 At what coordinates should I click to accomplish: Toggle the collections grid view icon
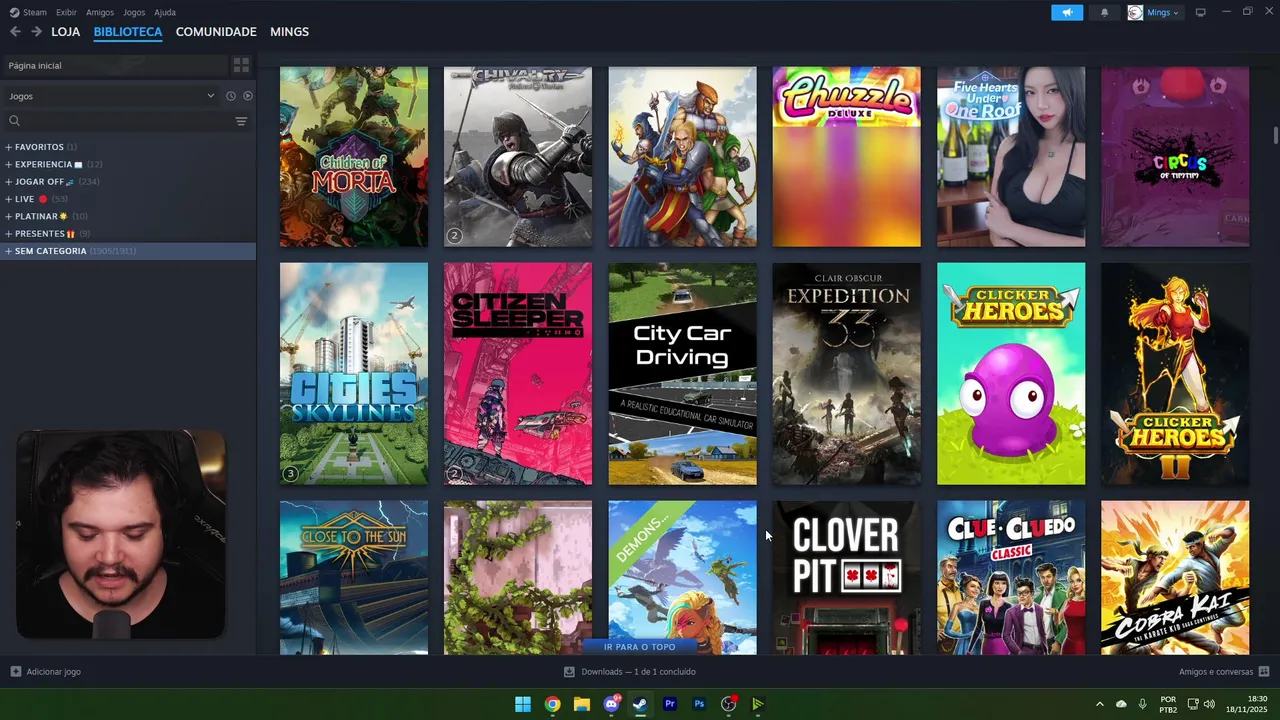click(241, 65)
